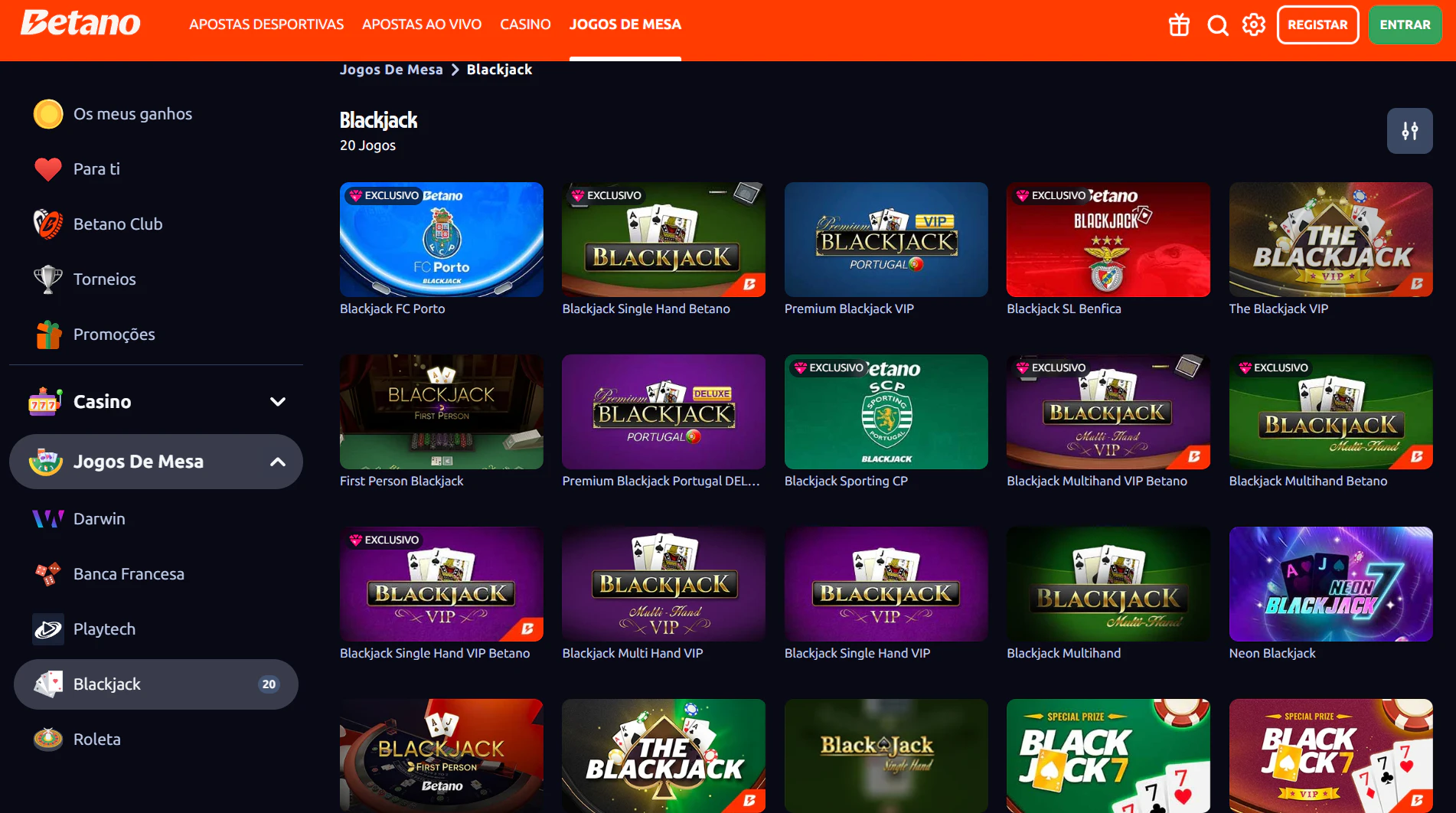Launch Blackjack SL Benfica game thumbnail

coord(1108,240)
